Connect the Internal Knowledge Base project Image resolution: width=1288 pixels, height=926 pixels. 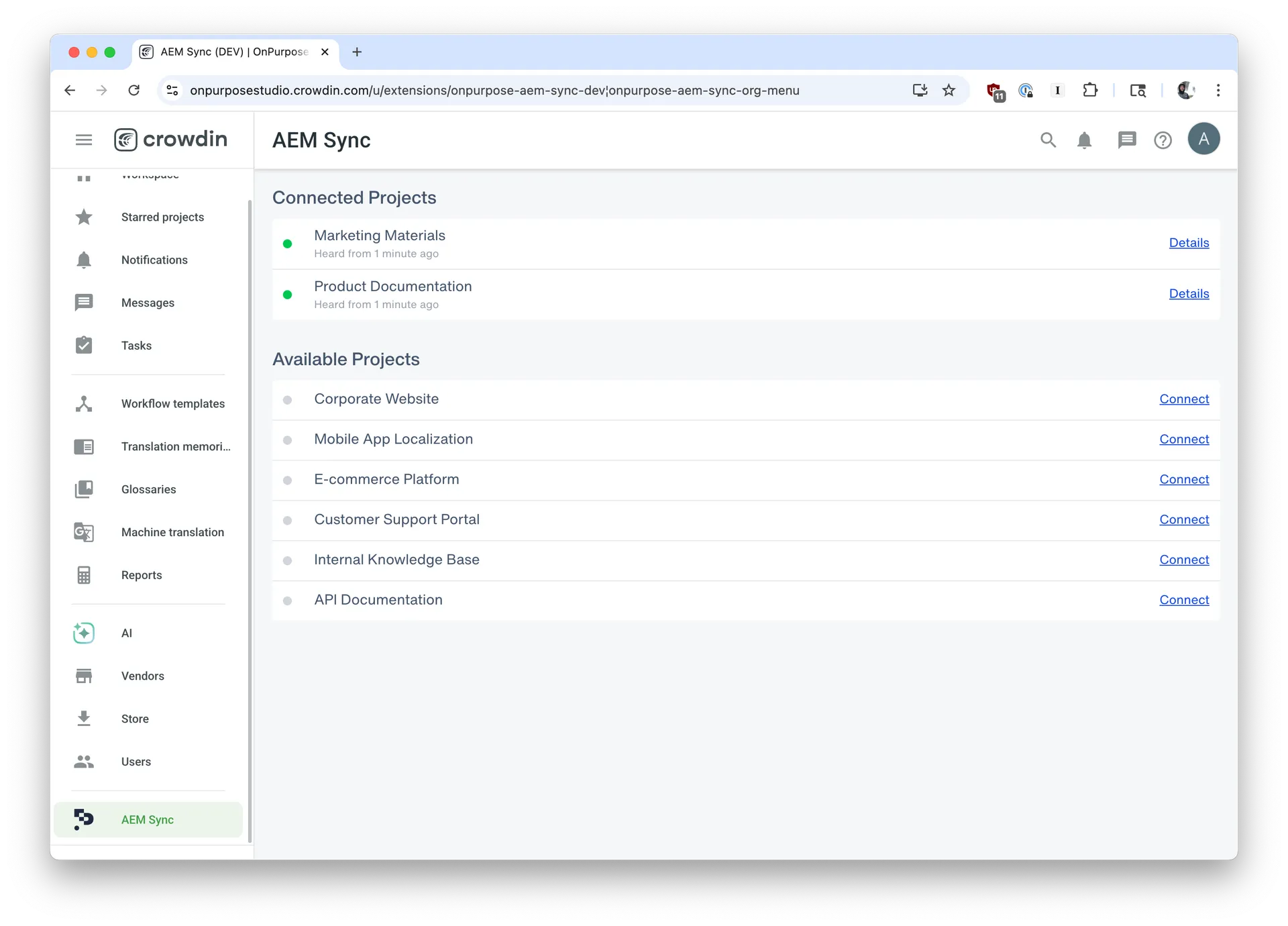(x=1184, y=560)
